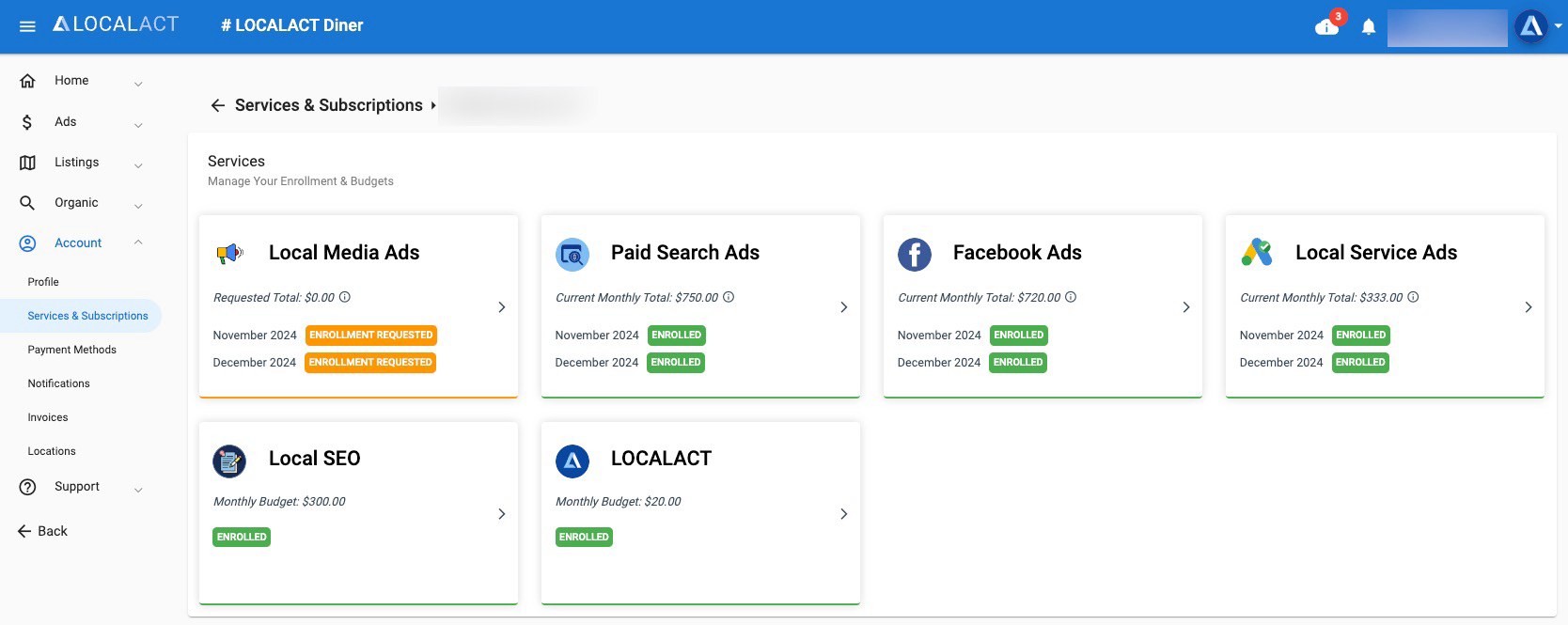Click the # LOCALACT Diner header title
The width and height of the screenshot is (1568, 625).
point(292,25)
